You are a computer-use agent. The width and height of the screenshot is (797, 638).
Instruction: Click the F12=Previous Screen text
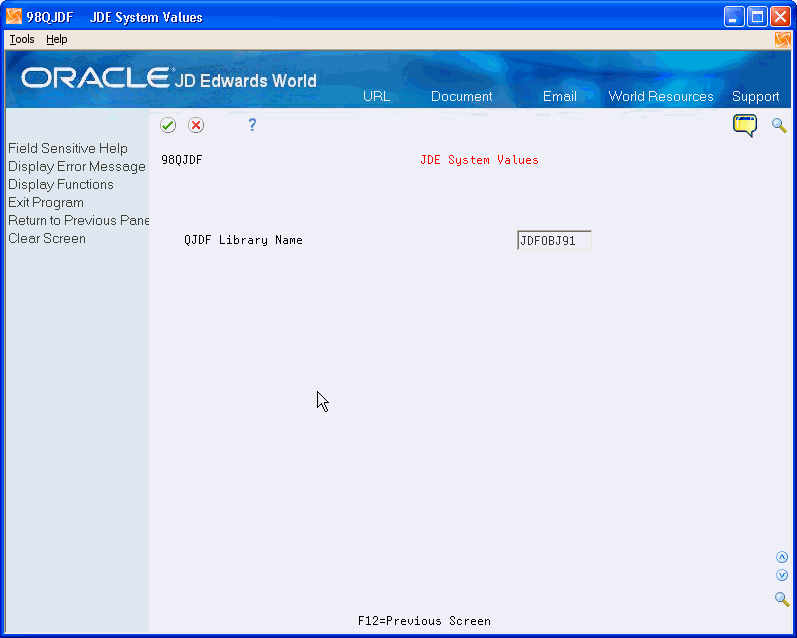click(424, 621)
